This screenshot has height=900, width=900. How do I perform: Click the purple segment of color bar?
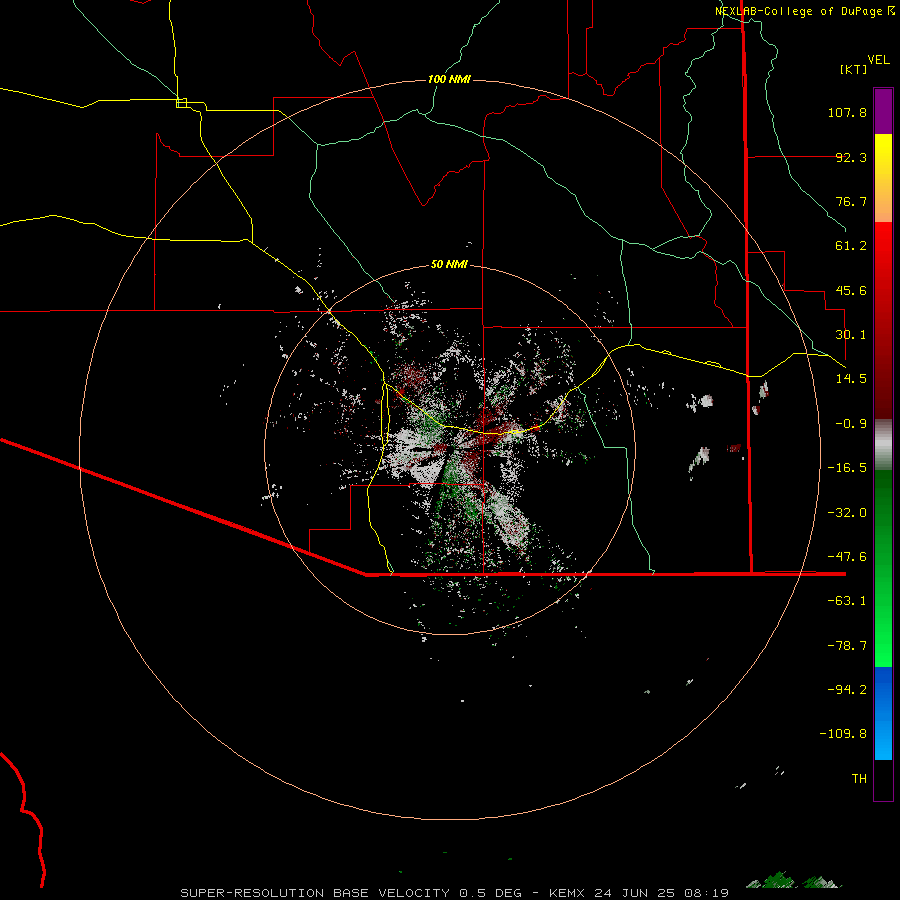[883, 111]
